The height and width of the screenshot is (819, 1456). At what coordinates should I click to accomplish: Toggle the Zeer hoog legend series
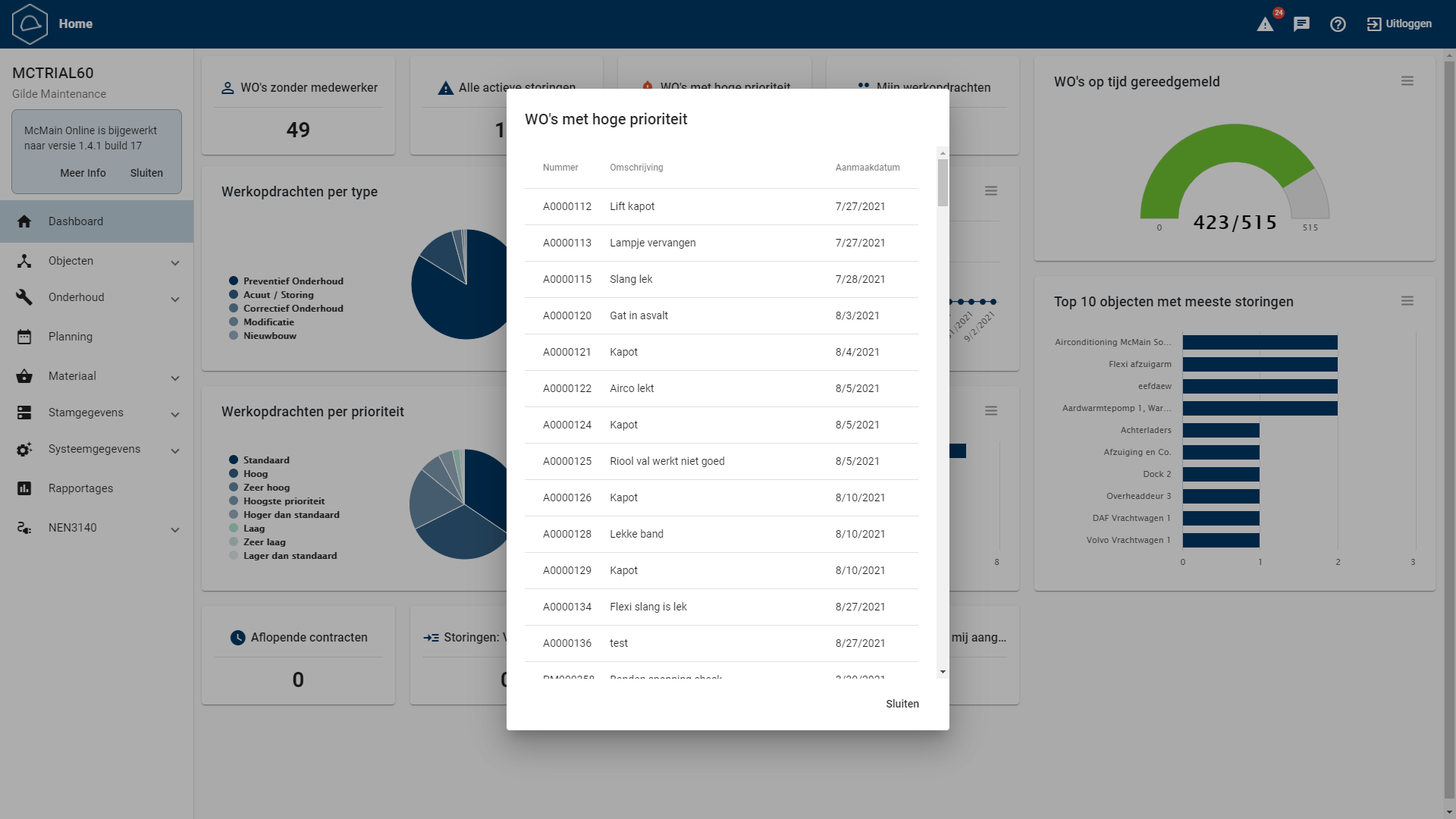coord(266,488)
